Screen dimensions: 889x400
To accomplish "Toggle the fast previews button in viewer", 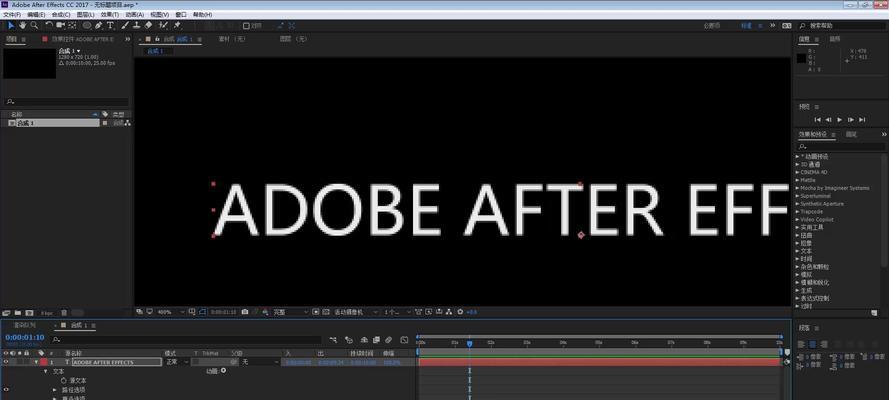I will tap(430, 312).
